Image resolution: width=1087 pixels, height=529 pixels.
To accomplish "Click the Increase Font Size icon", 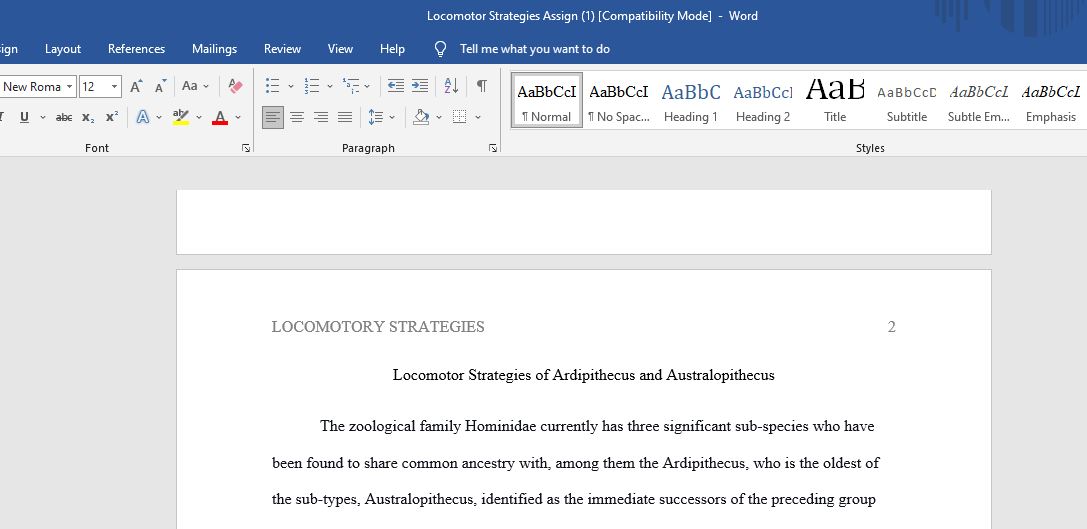I will pyautogui.click(x=137, y=86).
